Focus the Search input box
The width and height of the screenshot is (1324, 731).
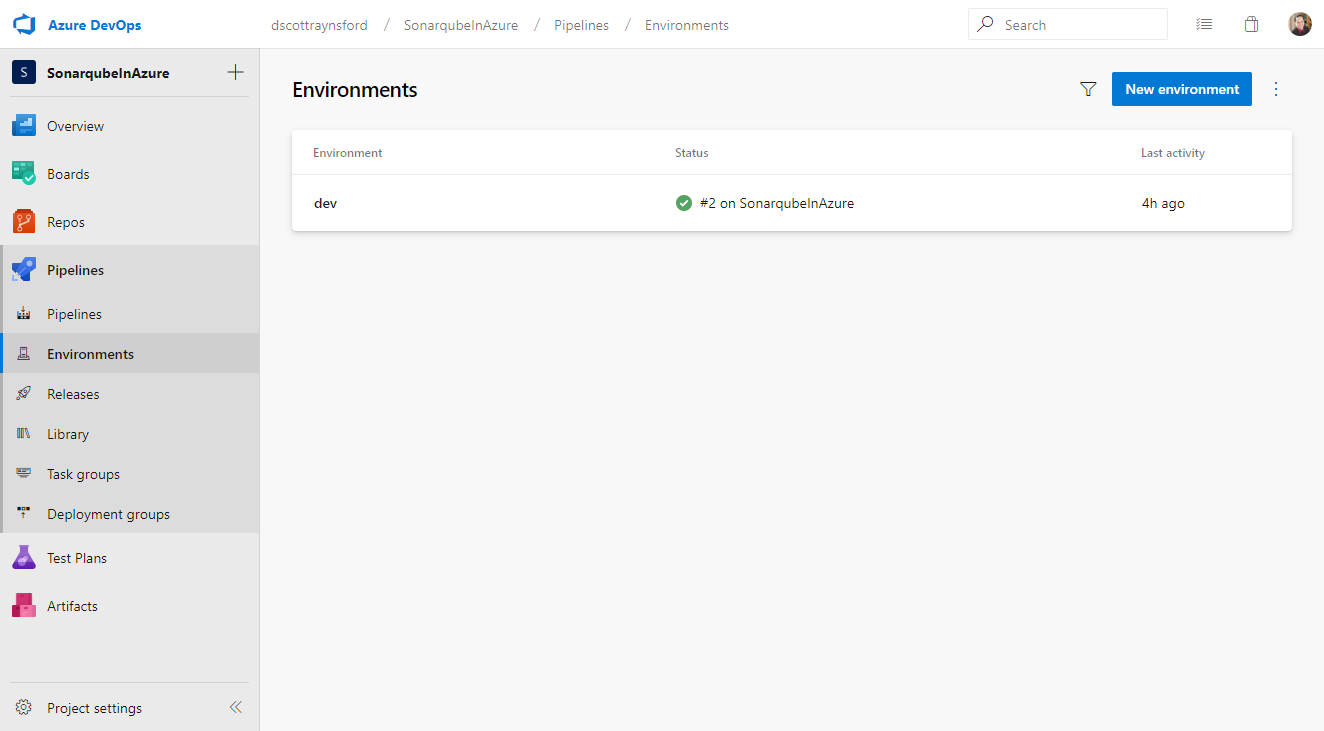click(x=1068, y=24)
